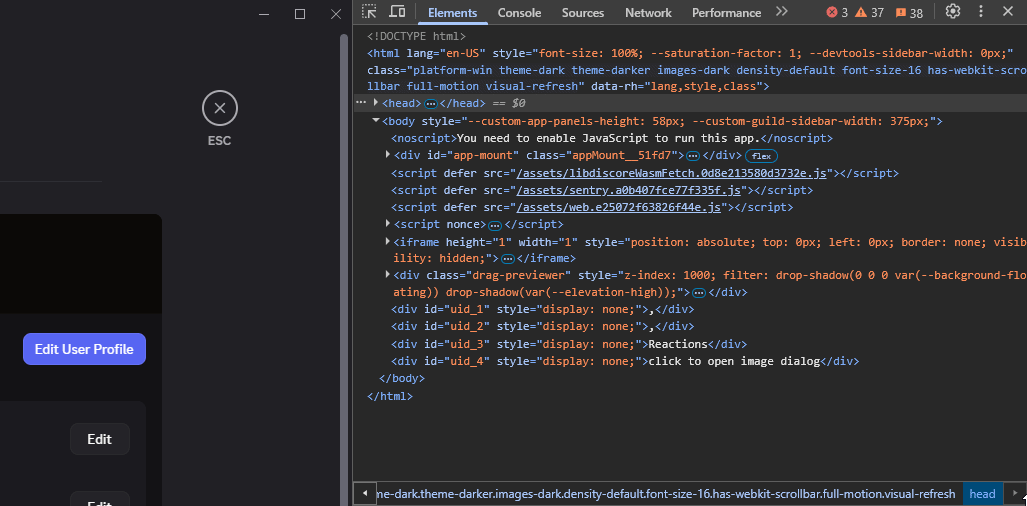Screen dimensions: 1027x506
Task: Expand the head element node
Action: 376,103
